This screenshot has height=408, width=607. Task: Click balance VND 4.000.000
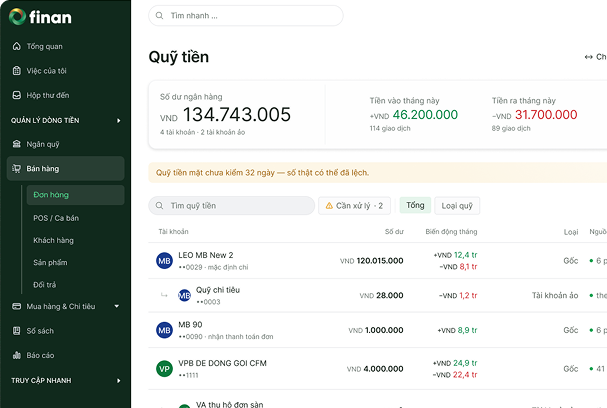point(375,369)
